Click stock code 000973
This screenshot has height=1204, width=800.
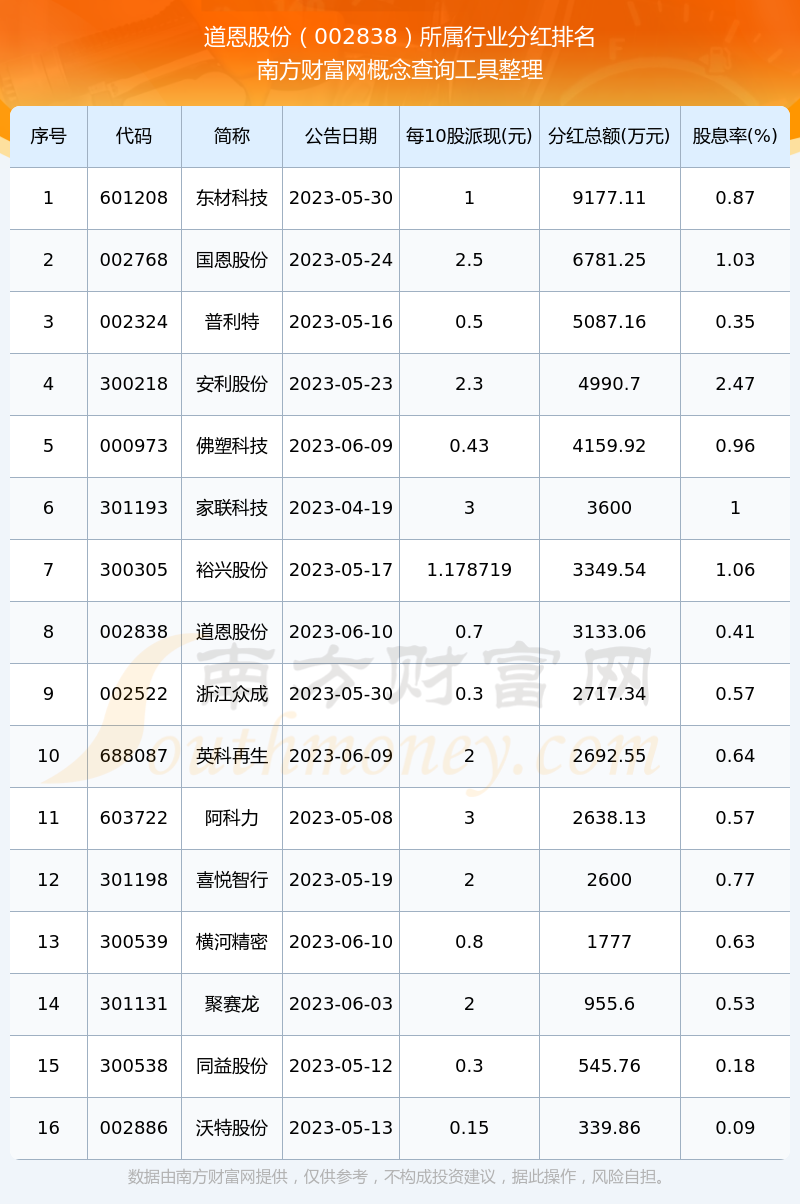tap(134, 446)
